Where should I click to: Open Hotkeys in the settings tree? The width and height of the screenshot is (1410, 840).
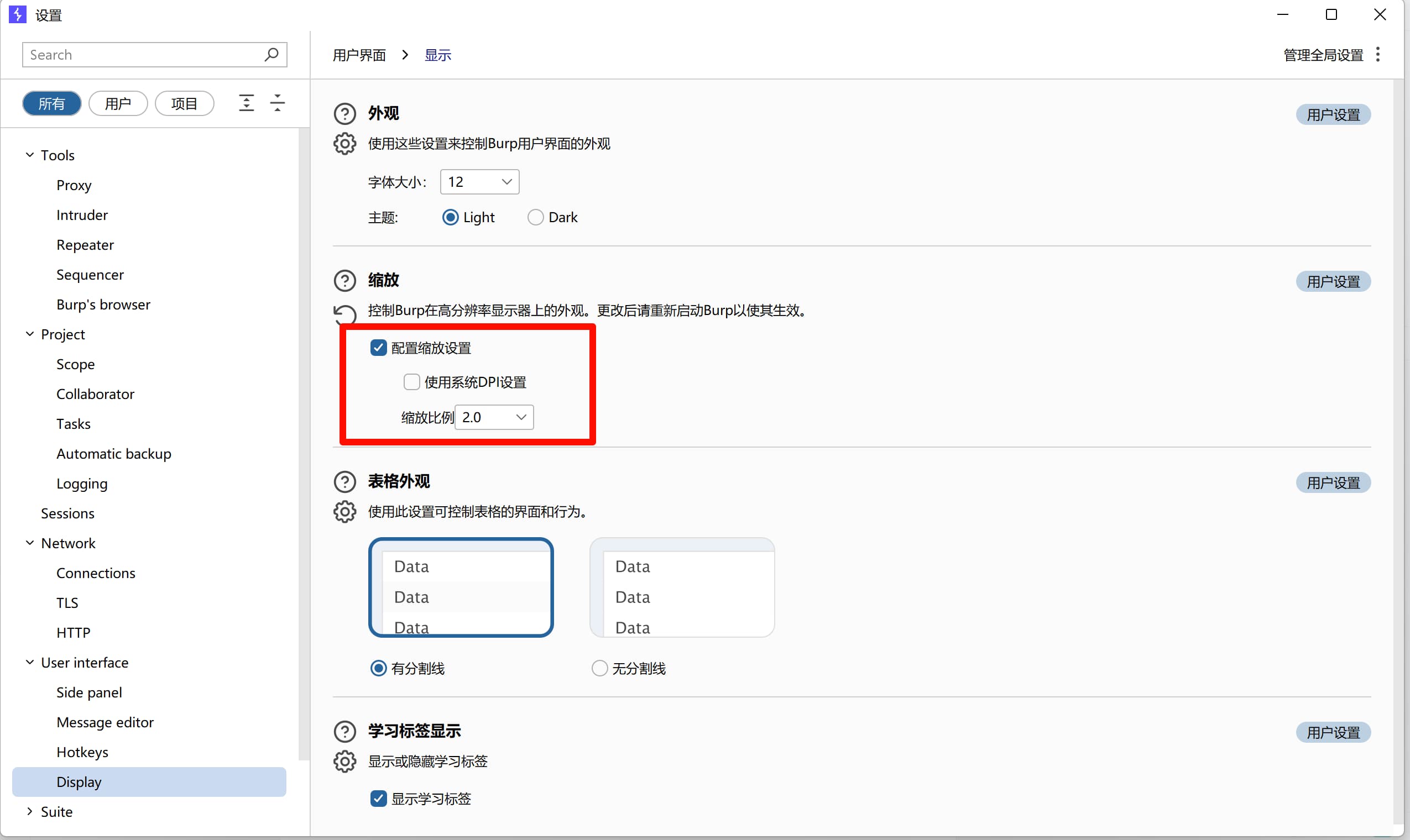point(82,752)
